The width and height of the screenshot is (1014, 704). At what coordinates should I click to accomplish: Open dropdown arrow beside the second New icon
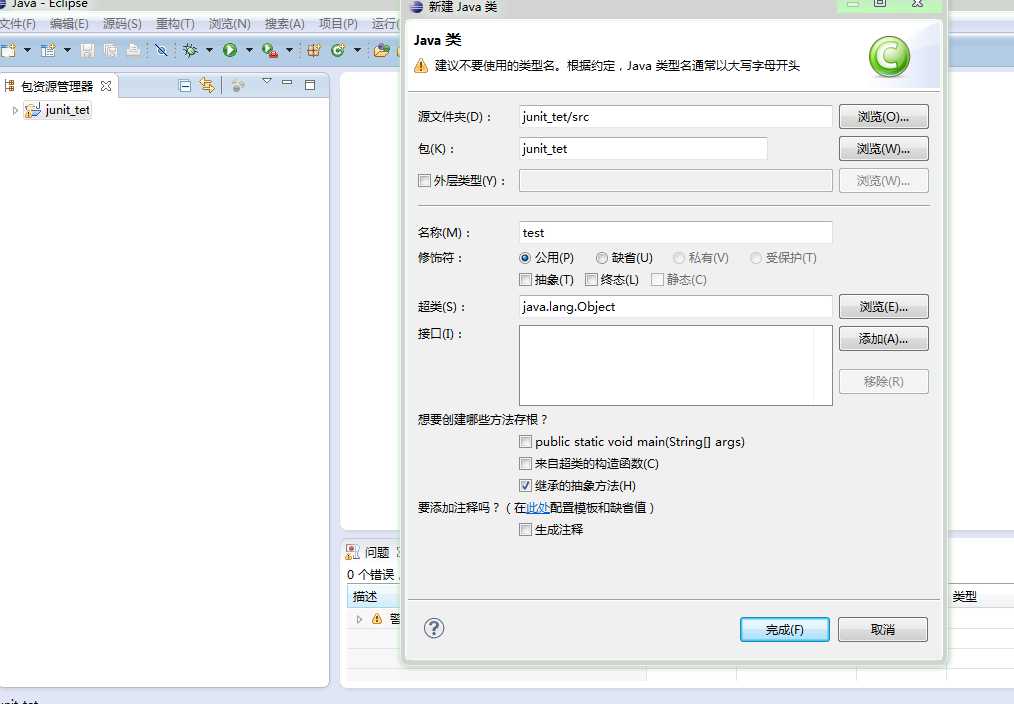tap(67, 50)
